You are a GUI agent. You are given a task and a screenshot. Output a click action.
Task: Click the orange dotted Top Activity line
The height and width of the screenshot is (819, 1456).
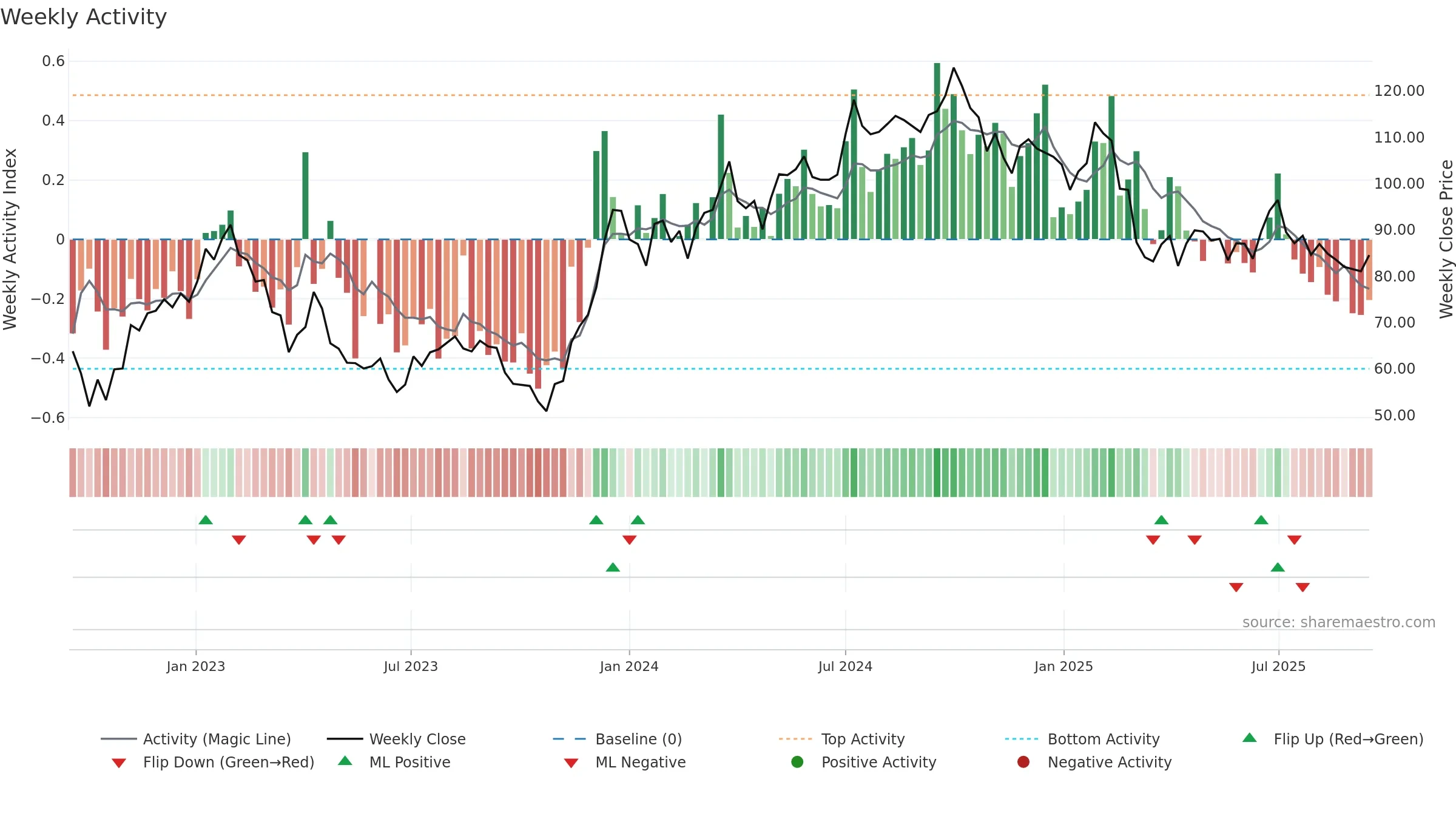click(720, 95)
